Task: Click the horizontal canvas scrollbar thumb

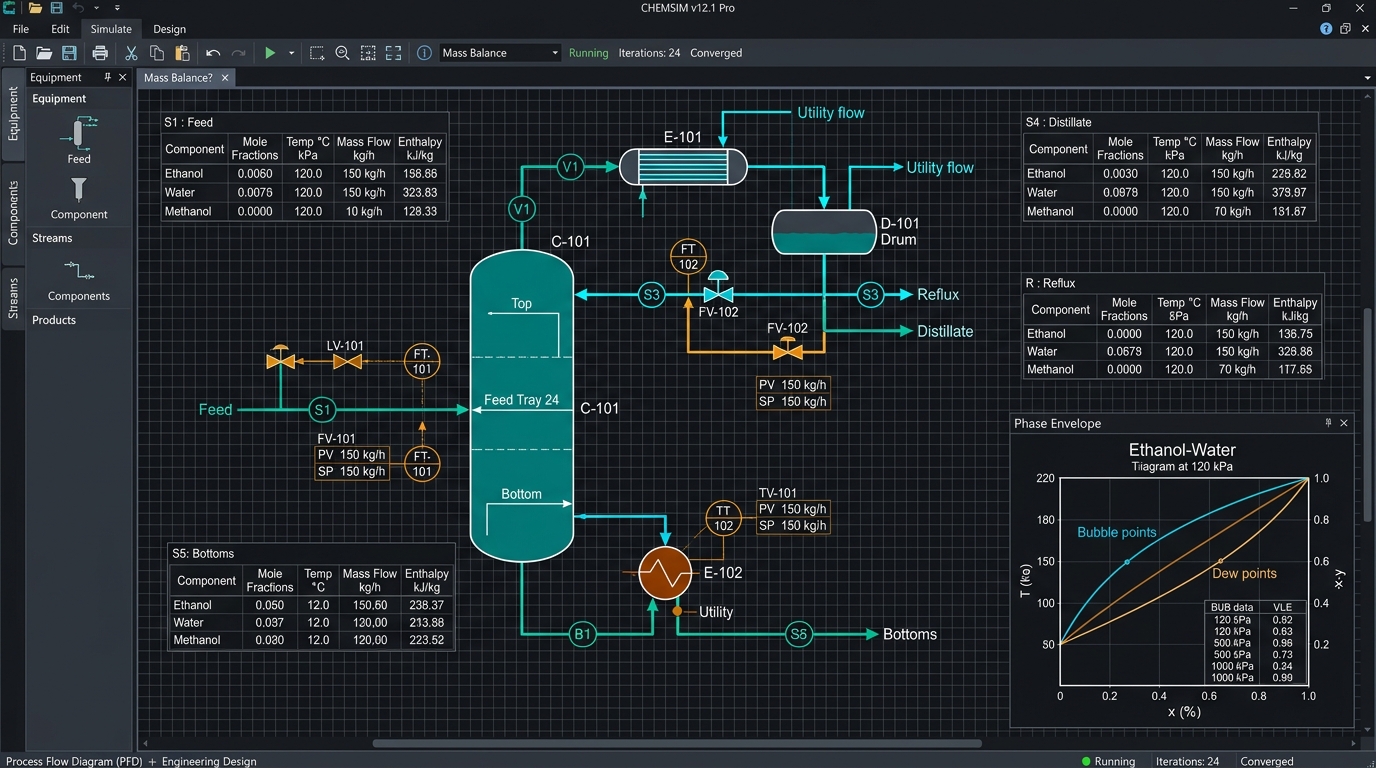Action: [x=677, y=743]
